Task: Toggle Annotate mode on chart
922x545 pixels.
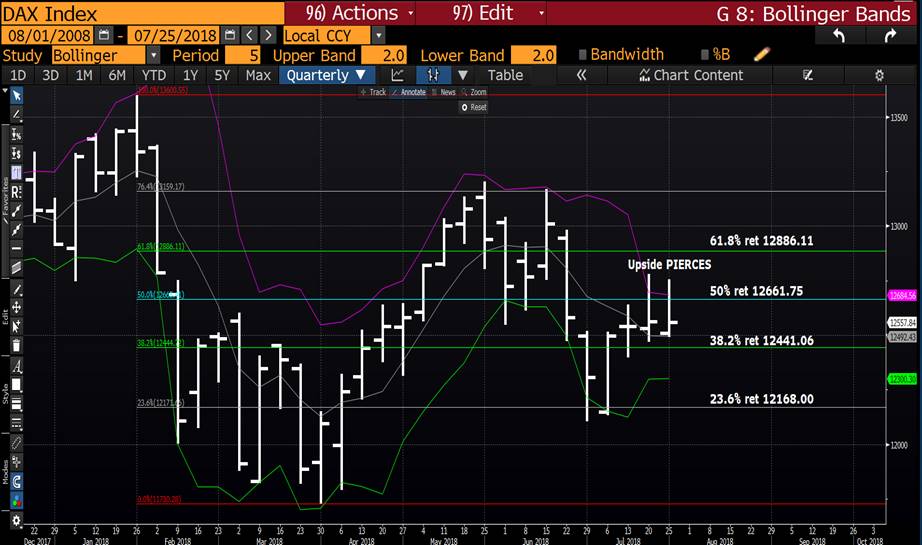Action: 408,92
